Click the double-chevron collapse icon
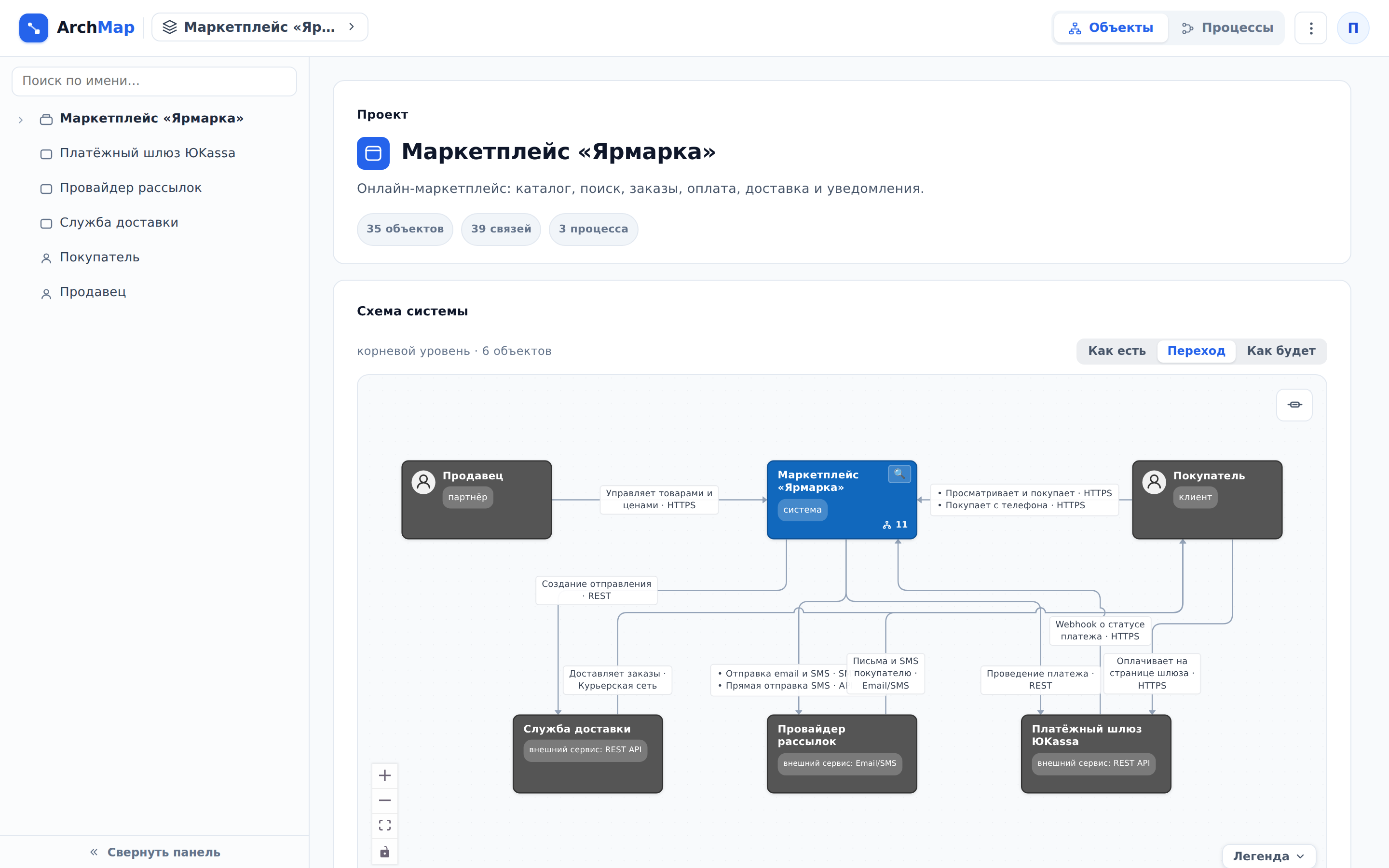1389x868 pixels. coord(94,853)
